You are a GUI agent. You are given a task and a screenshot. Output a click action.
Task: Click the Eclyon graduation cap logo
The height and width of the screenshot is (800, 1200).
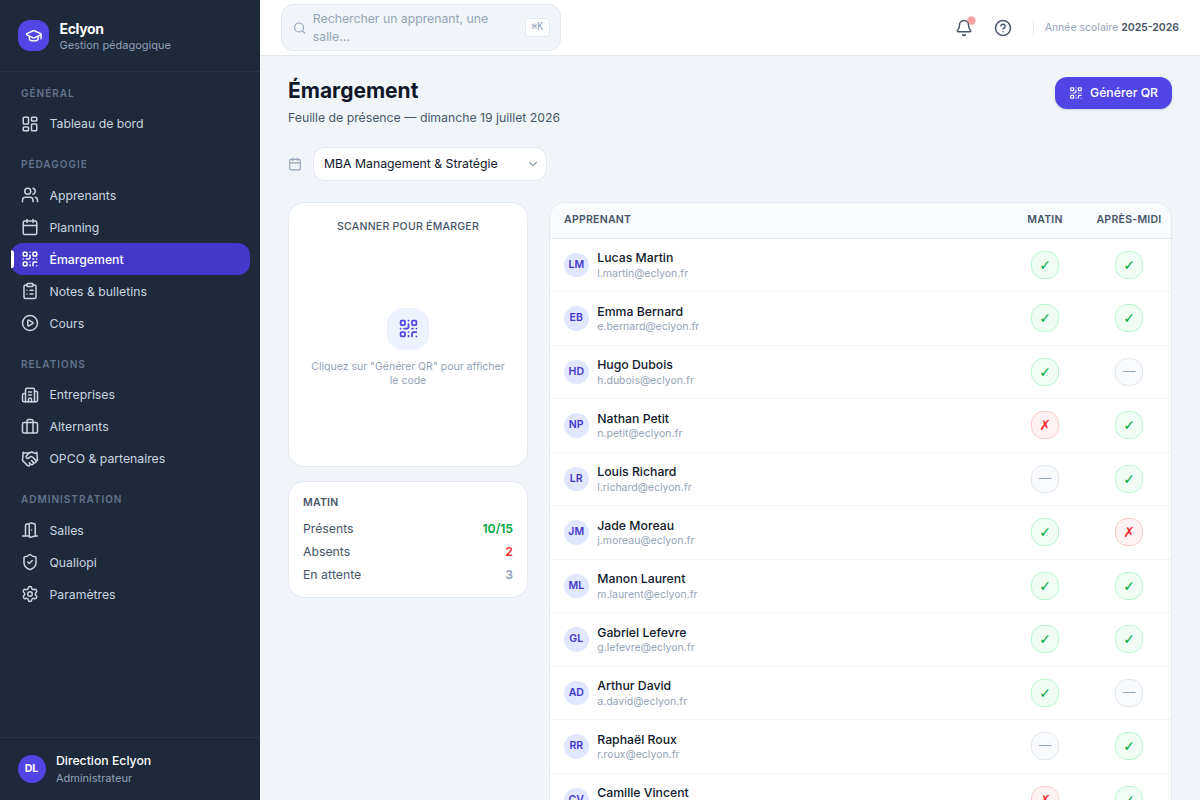click(33, 36)
